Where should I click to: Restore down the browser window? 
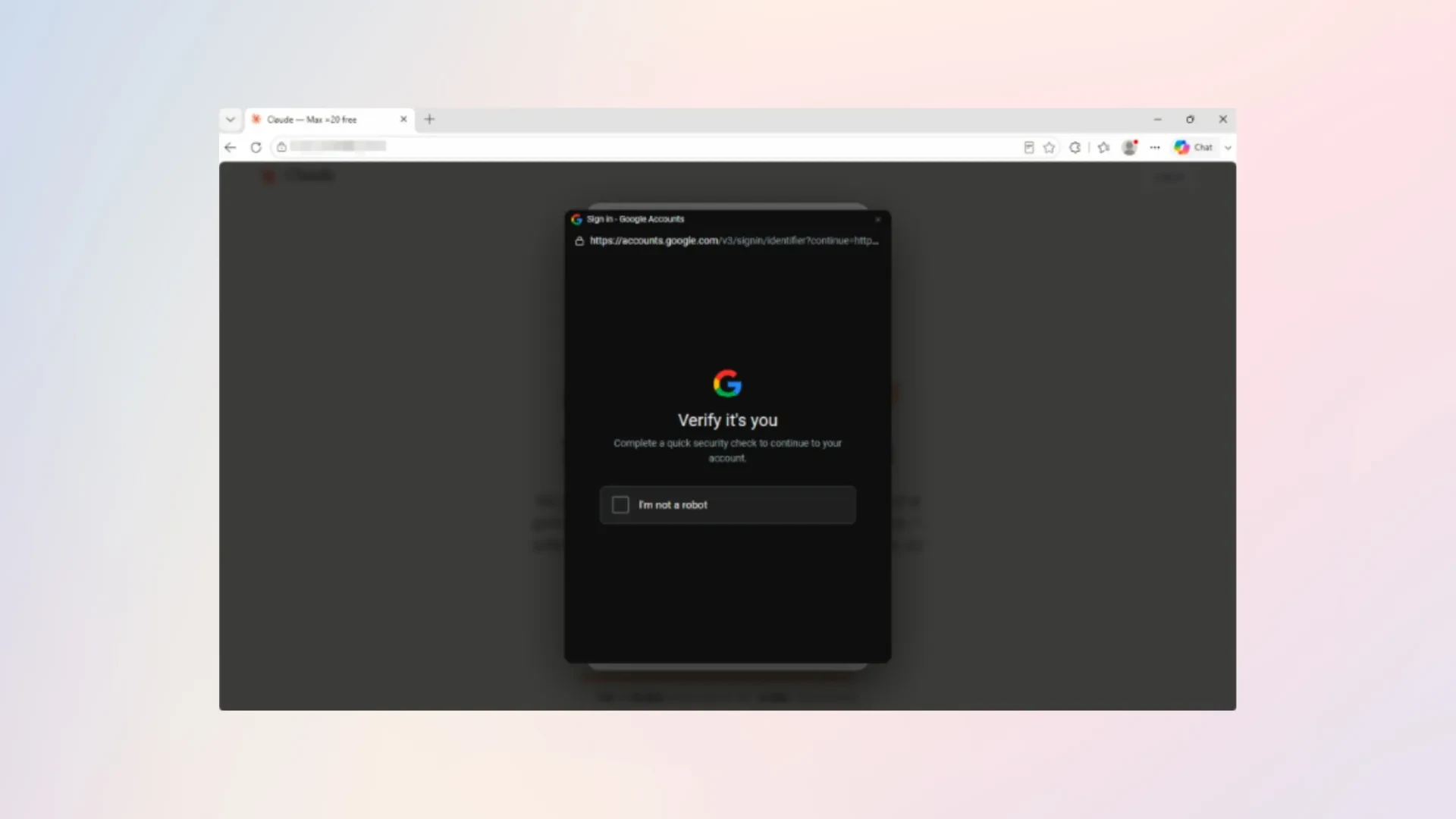pos(1191,119)
